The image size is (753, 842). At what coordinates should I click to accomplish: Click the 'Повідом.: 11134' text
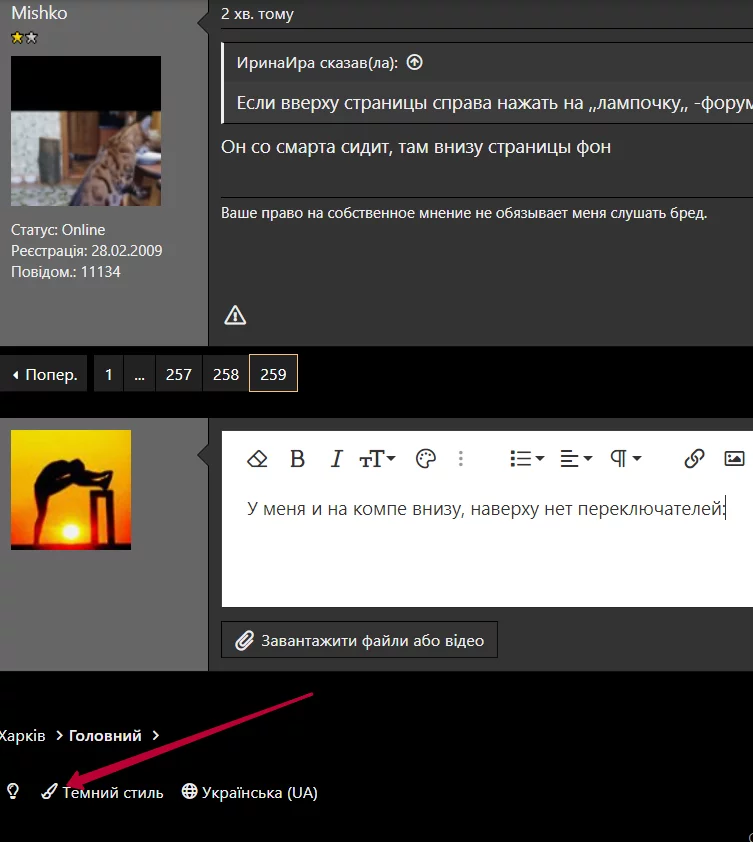point(66,272)
